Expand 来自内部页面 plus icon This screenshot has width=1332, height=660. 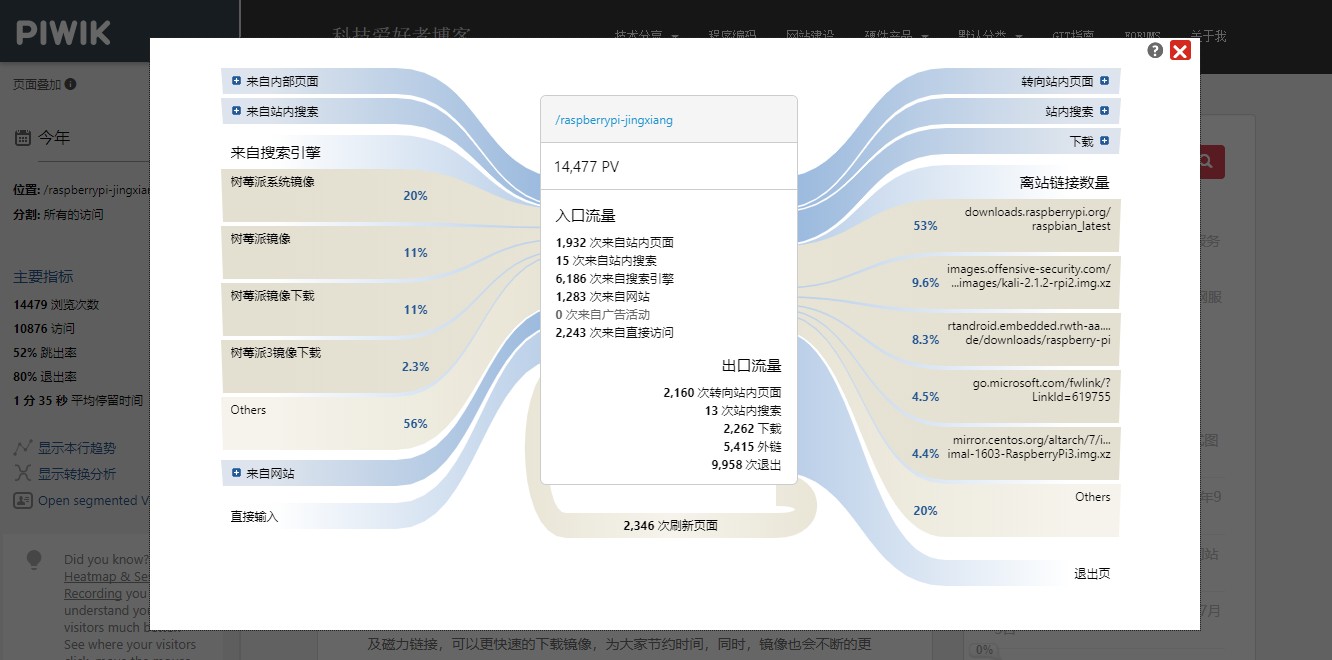pyautogui.click(x=236, y=81)
